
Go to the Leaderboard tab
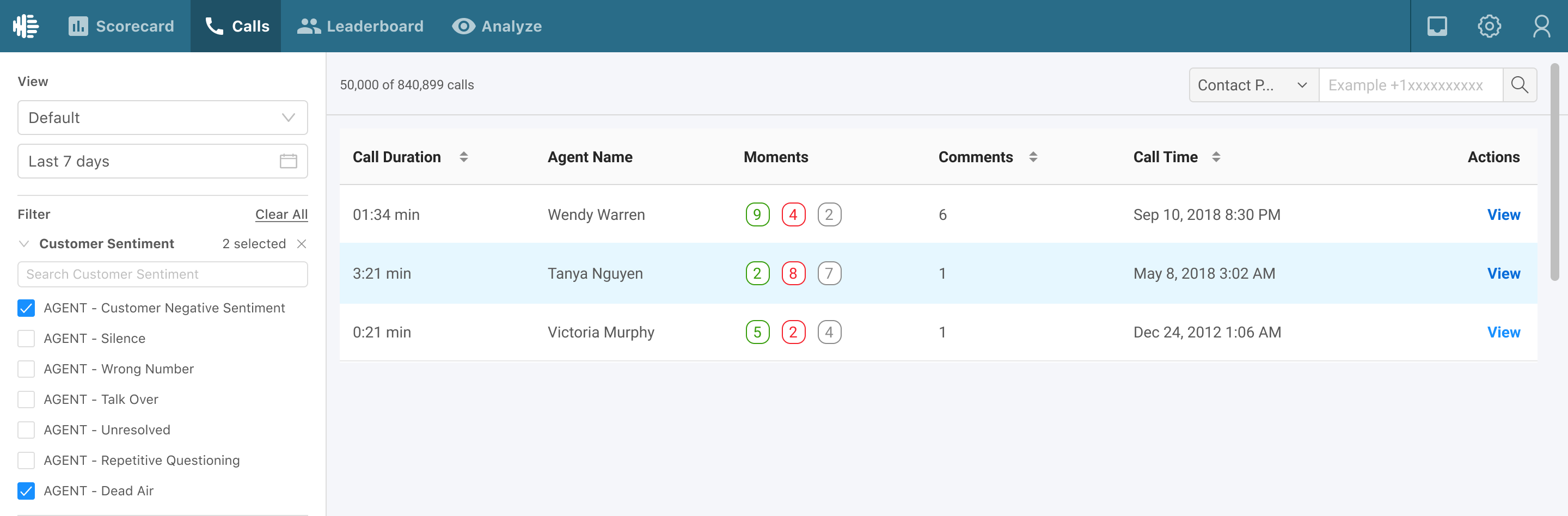point(360,26)
